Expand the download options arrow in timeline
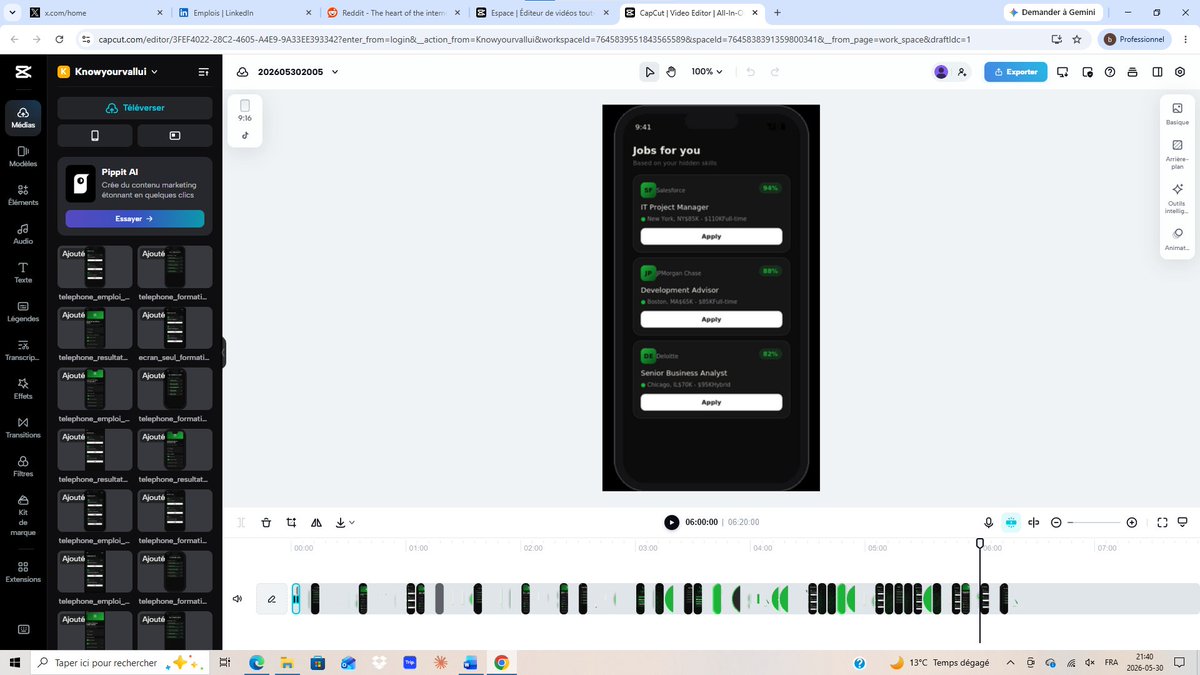Viewport: 1200px width, 675px height. point(352,522)
